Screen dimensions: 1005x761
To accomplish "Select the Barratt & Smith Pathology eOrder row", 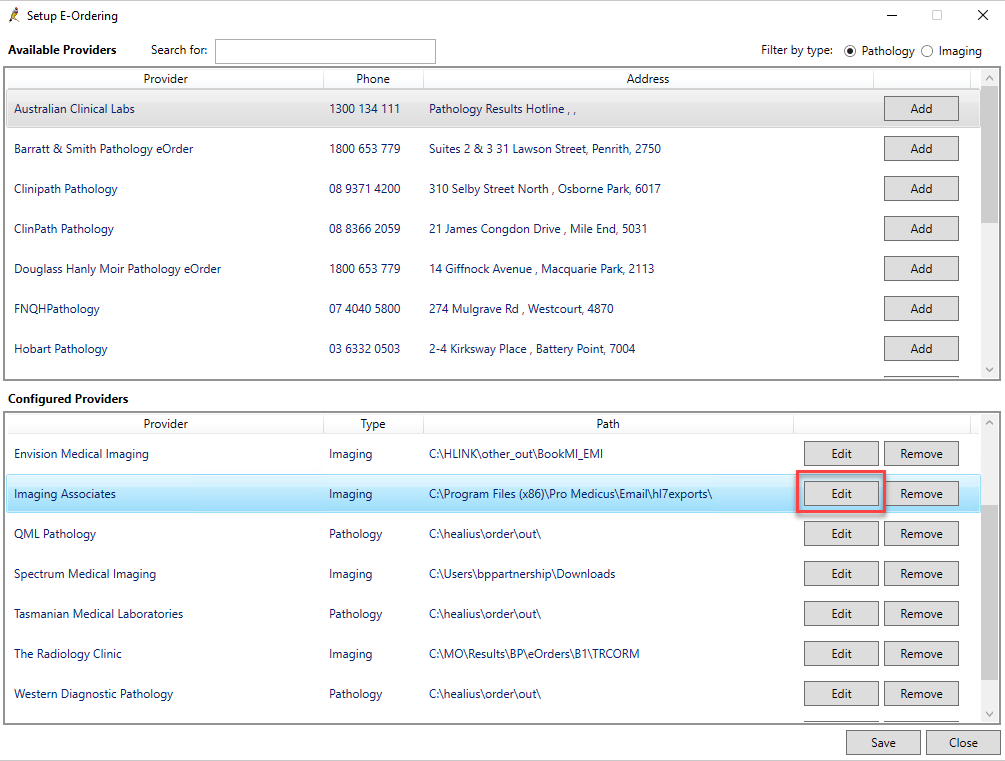I will coord(494,149).
